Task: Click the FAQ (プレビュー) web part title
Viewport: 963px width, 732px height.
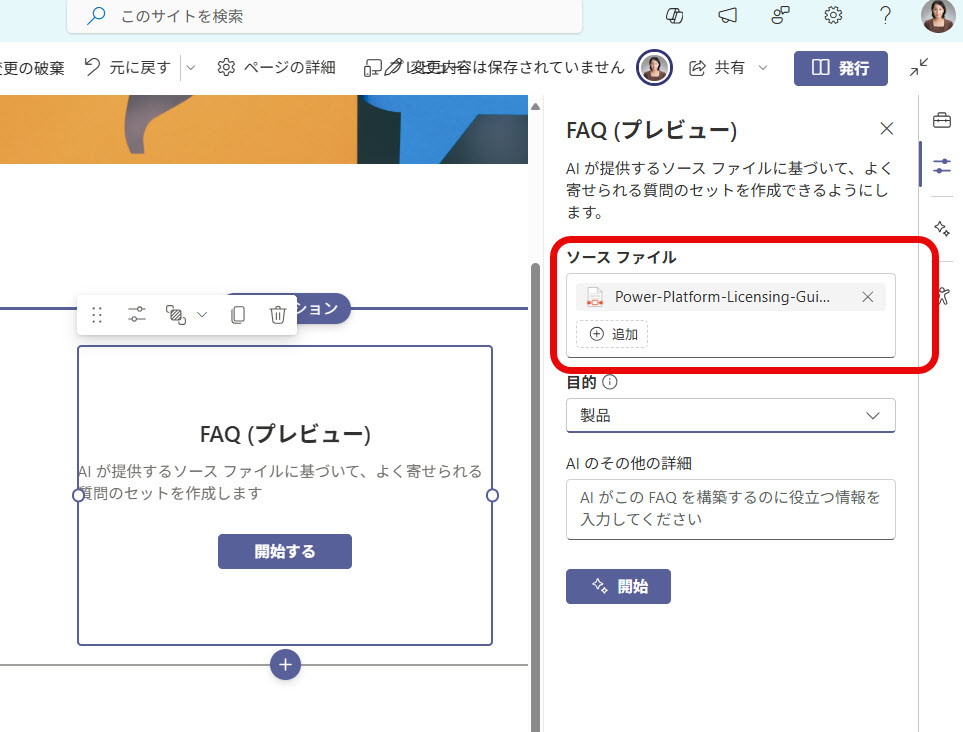Action: click(x=285, y=434)
